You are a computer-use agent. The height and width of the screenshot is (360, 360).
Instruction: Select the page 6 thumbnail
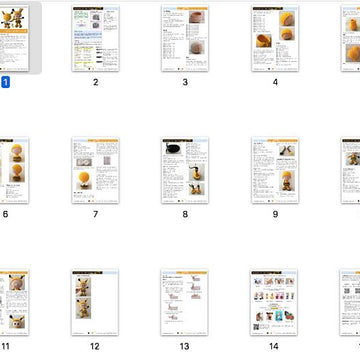pyautogui.click(x=14, y=170)
